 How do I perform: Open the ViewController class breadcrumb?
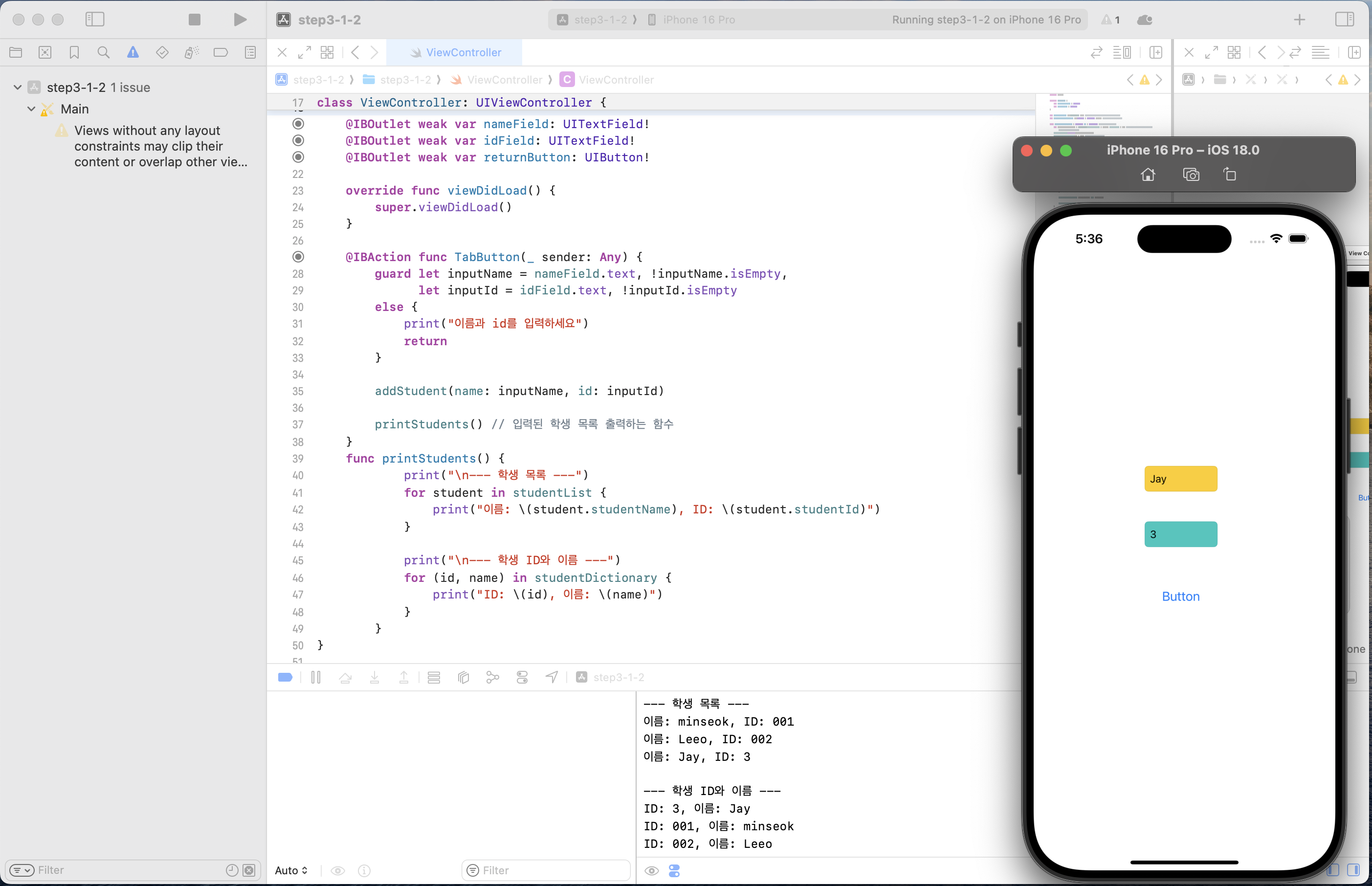click(607, 79)
